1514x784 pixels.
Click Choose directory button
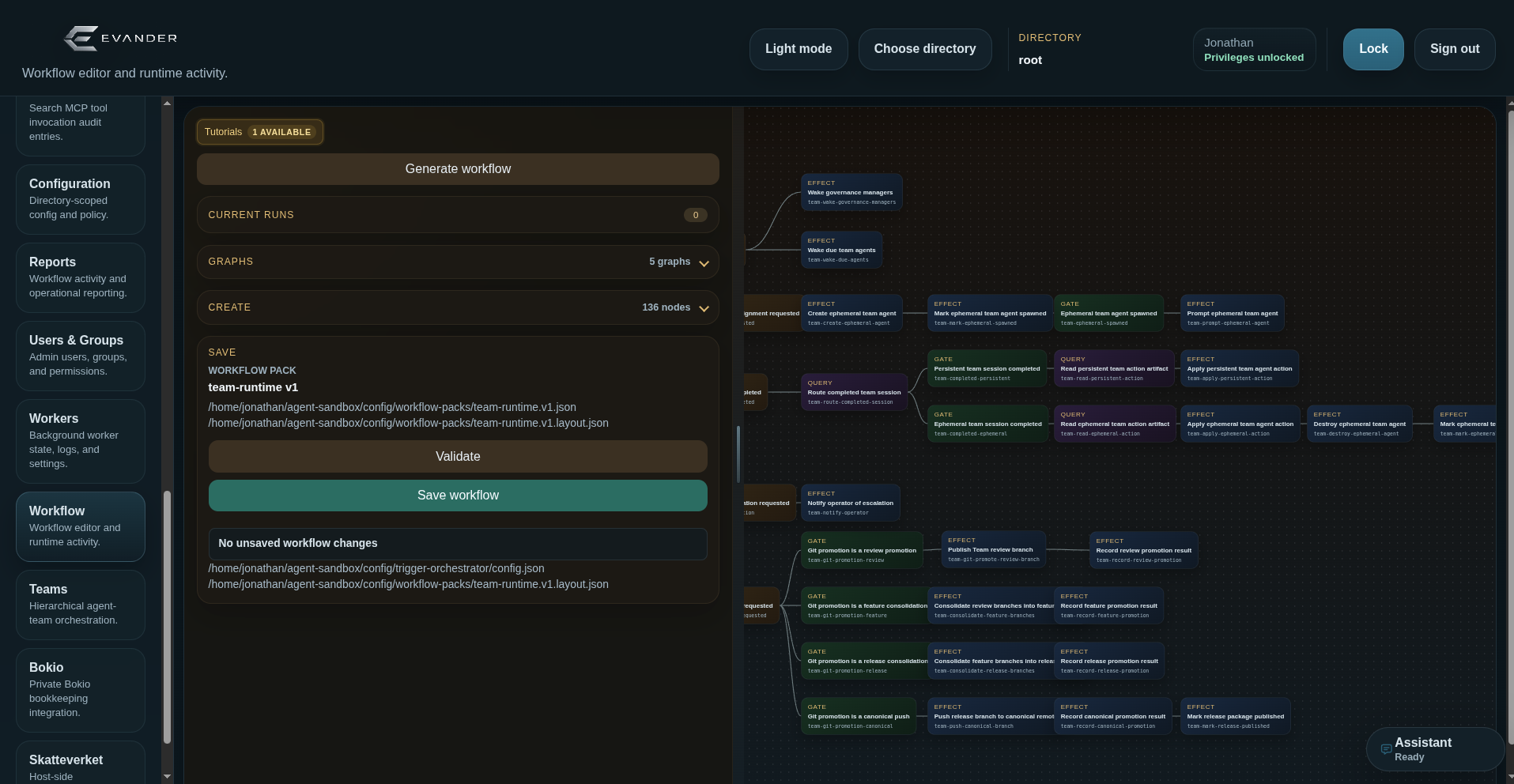point(925,49)
